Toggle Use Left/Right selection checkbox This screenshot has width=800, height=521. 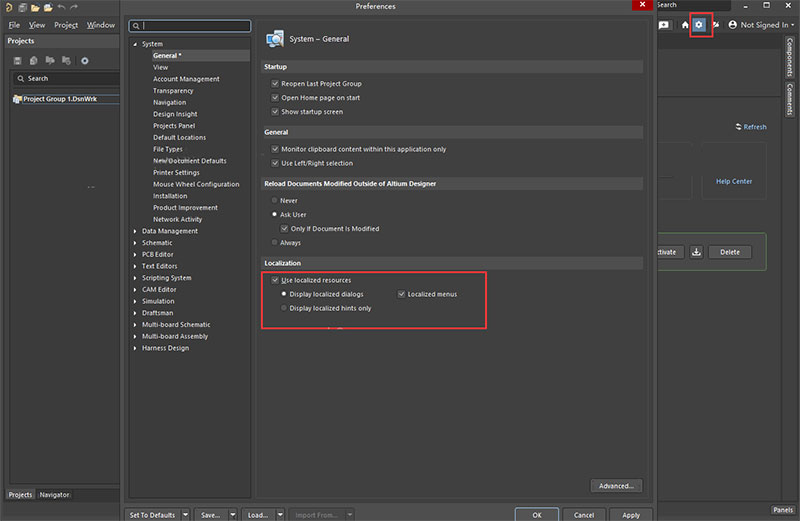(275, 163)
